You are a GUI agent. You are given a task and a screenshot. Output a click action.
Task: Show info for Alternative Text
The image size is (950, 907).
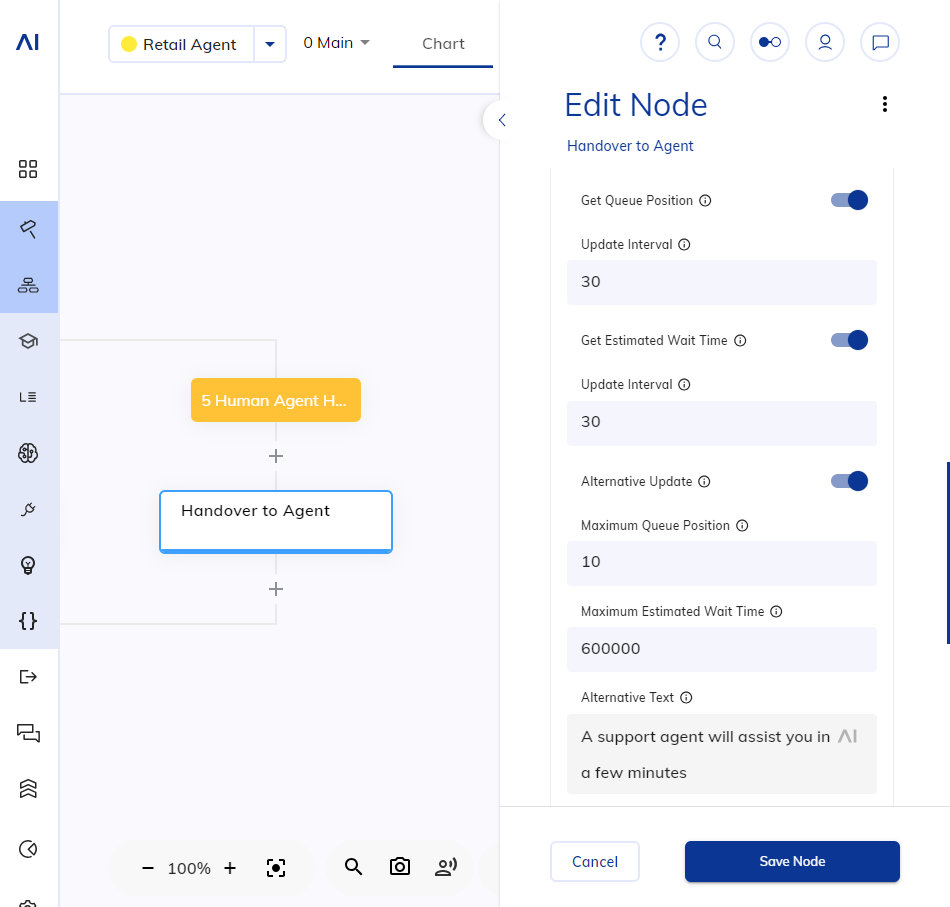tap(686, 698)
